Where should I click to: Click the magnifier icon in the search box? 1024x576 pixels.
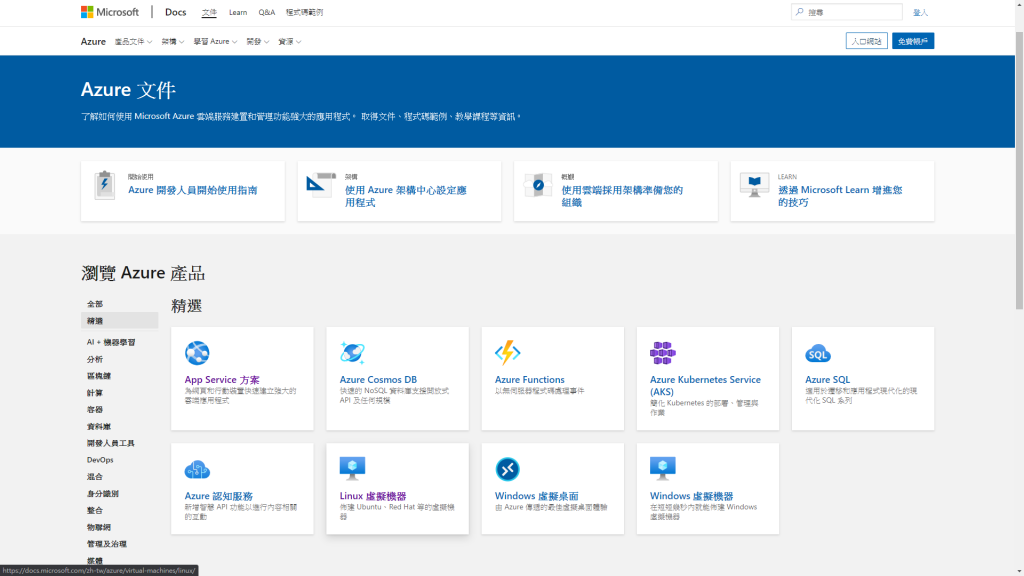click(799, 12)
